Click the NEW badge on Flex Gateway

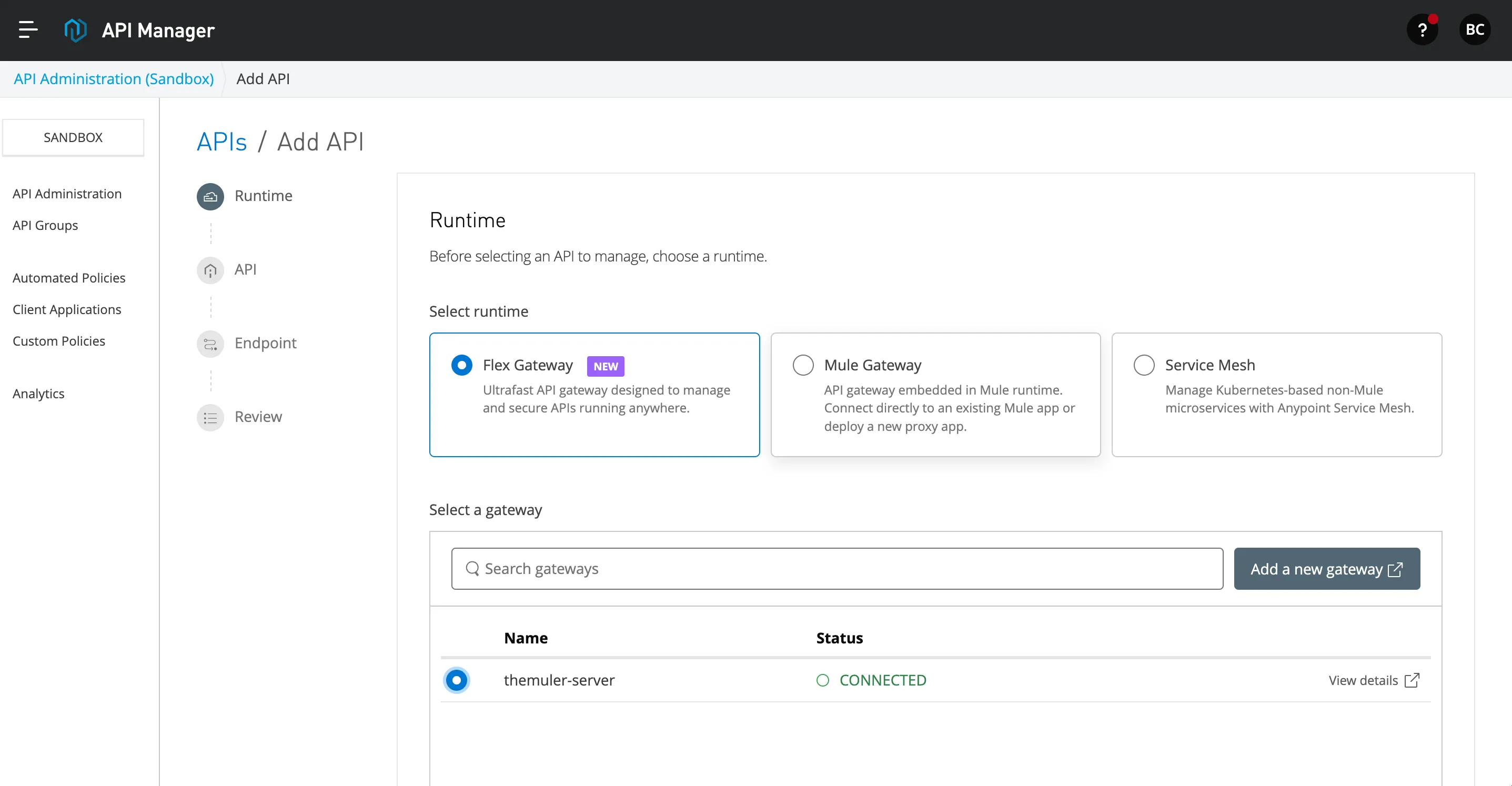605,366
